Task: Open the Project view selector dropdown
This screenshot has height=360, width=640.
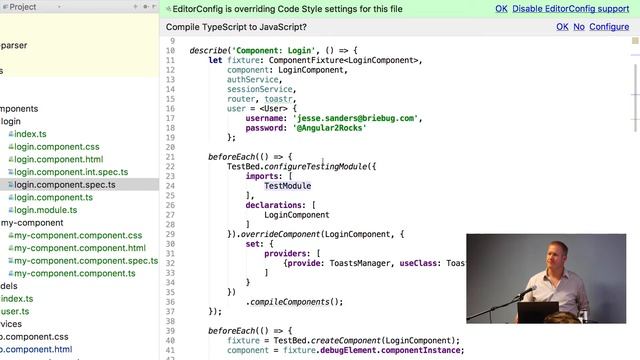Action: [x=59, y=7]
